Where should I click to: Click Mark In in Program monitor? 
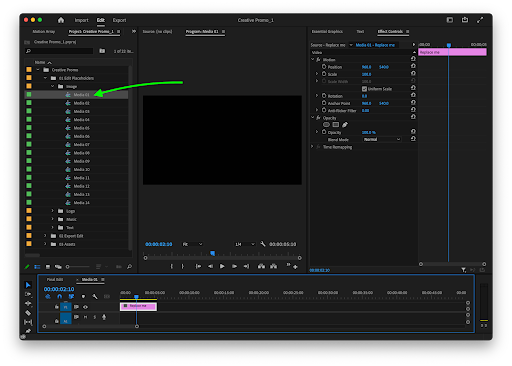(172, 266)
